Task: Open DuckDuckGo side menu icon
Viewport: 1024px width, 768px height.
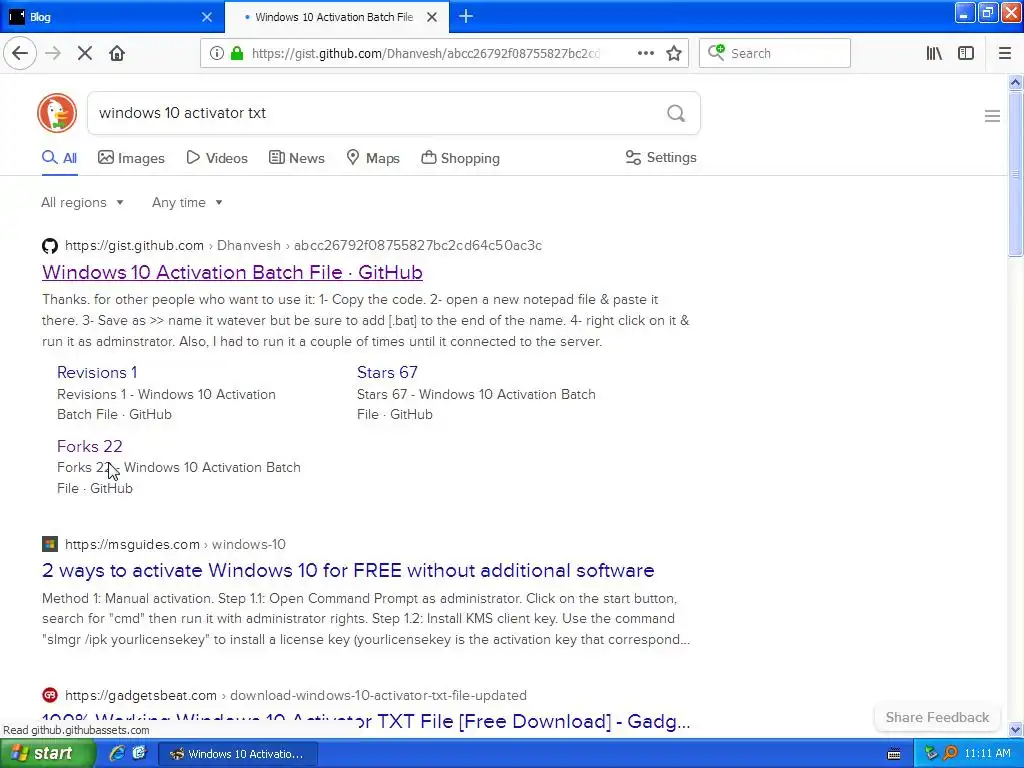Action: coord(992,116)
